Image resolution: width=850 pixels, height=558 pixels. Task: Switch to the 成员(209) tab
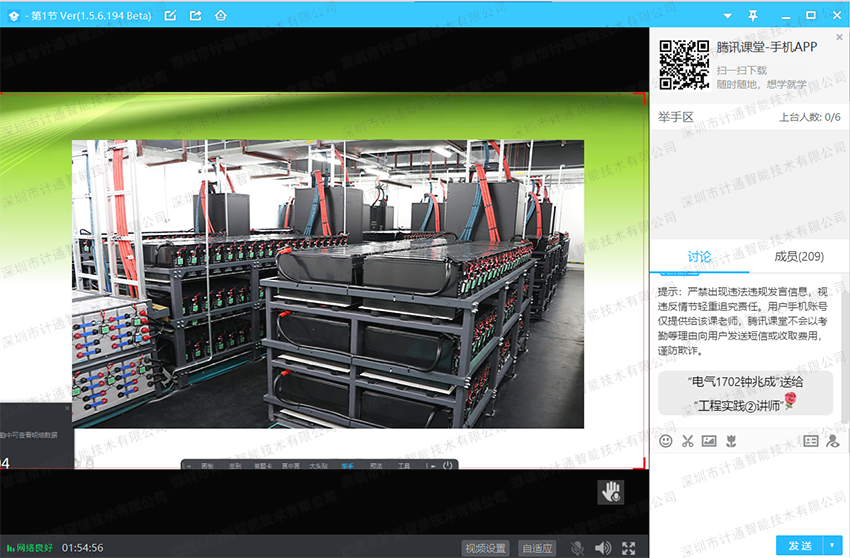(799, 257)
